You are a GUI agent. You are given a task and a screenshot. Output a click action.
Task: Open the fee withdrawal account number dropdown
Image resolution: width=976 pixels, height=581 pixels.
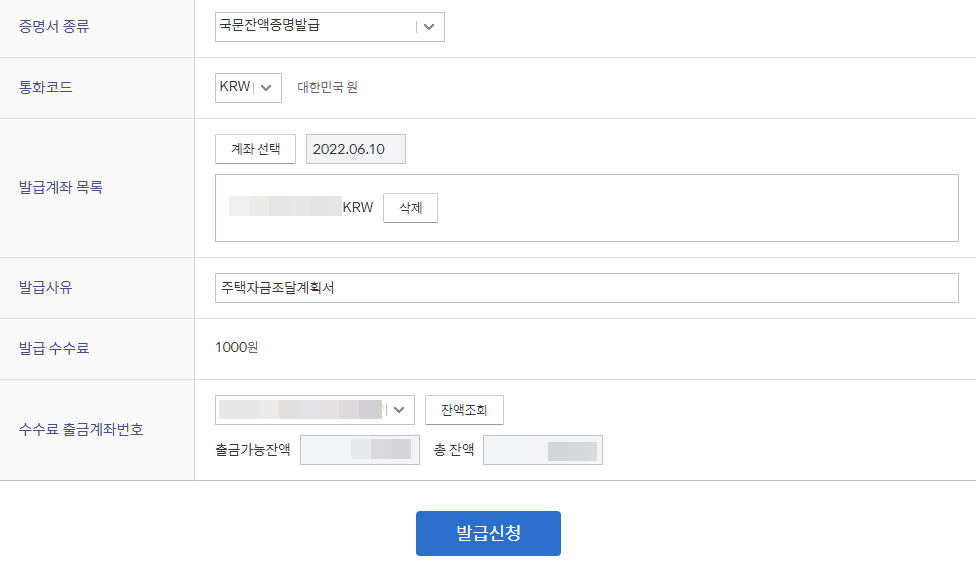click(314, 410)
